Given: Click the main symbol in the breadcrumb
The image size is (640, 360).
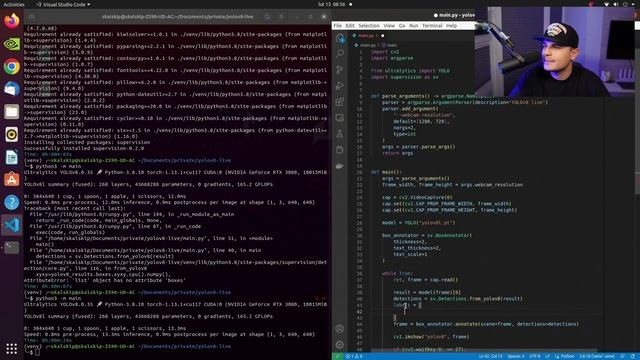Looking at the screenshot, I should click(x=391, y=45).
